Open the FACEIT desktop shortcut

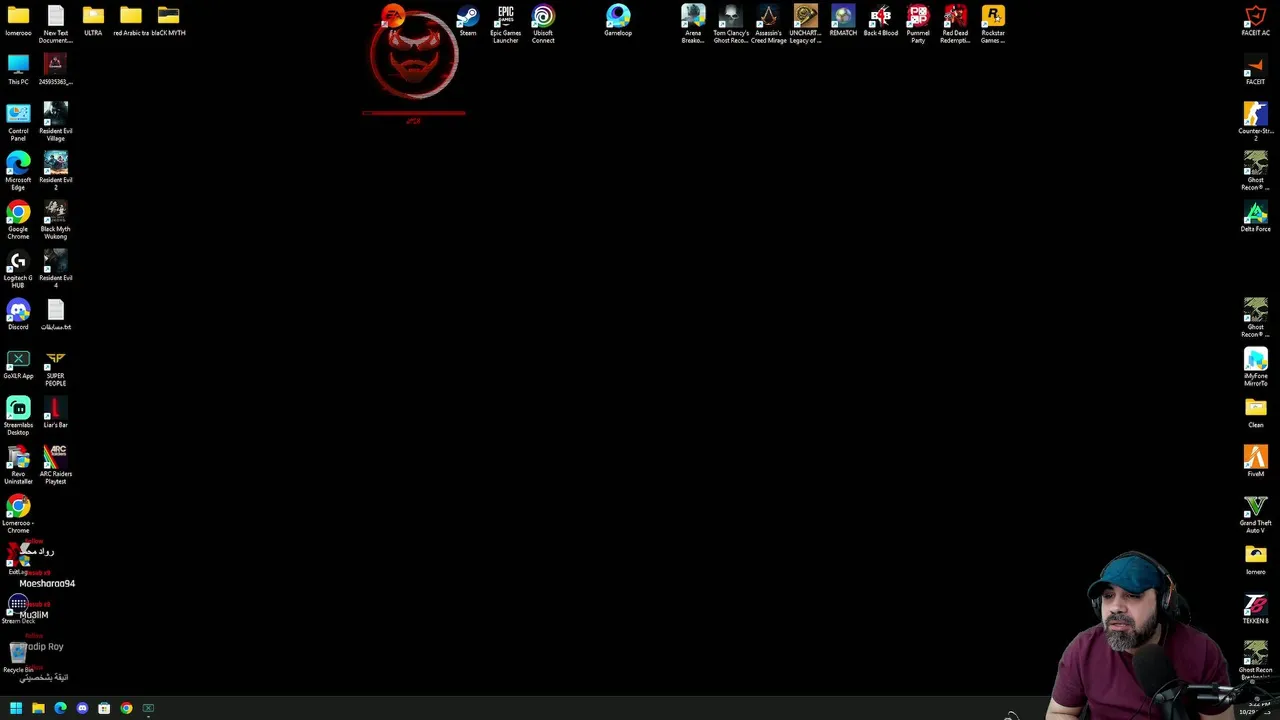coord(1256,70)
